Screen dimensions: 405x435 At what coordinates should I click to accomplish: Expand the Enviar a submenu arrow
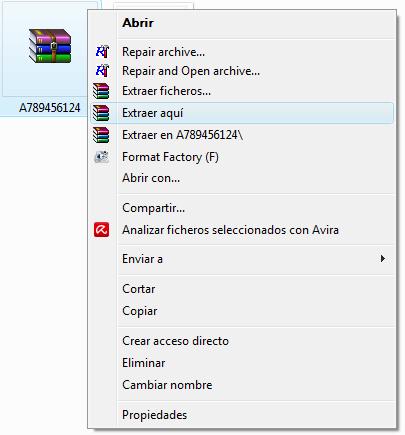click(383, 259)
